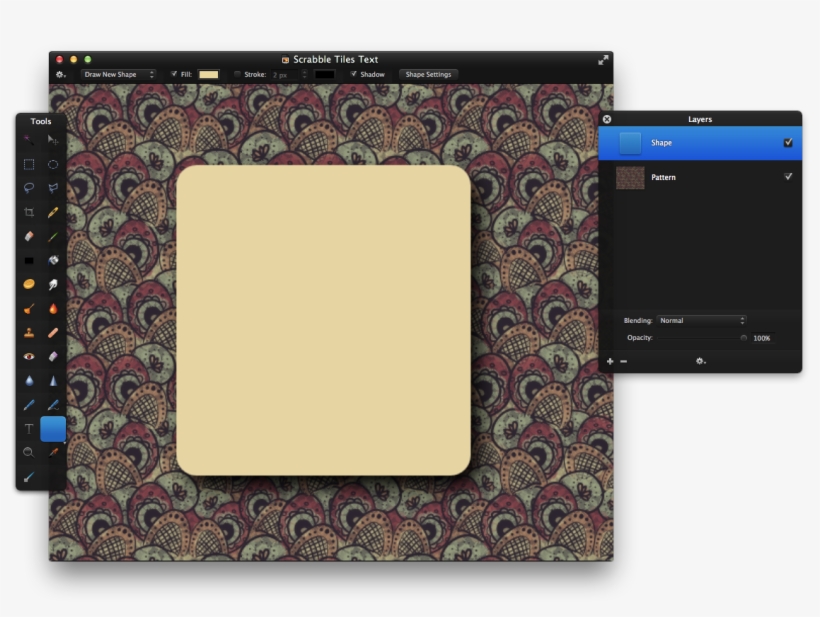Pick the Lasso tool
The image size is (820, 617).
[x=29, y=188]
